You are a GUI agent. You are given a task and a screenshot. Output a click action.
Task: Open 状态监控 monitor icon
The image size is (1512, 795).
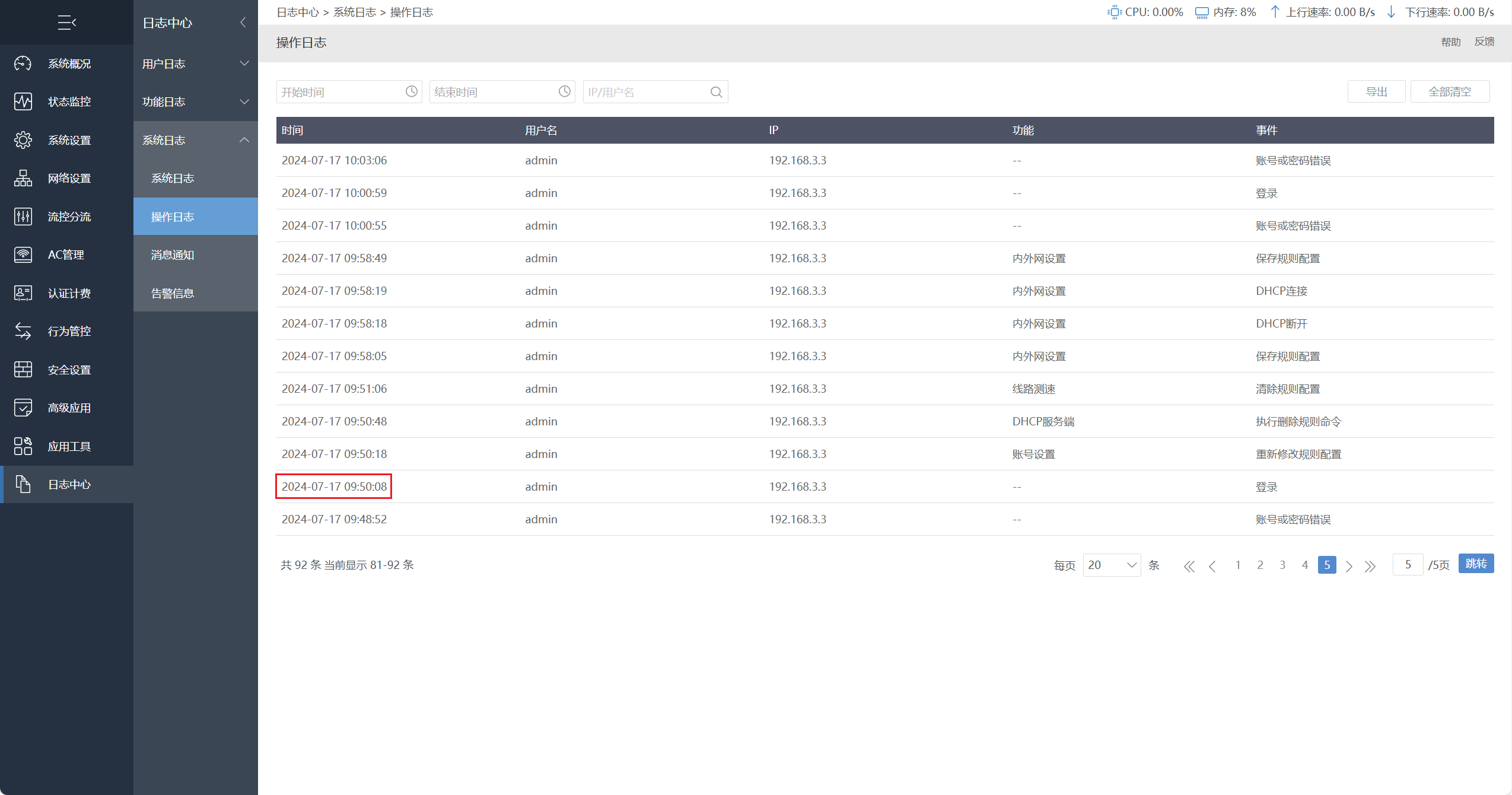(23, 101)
